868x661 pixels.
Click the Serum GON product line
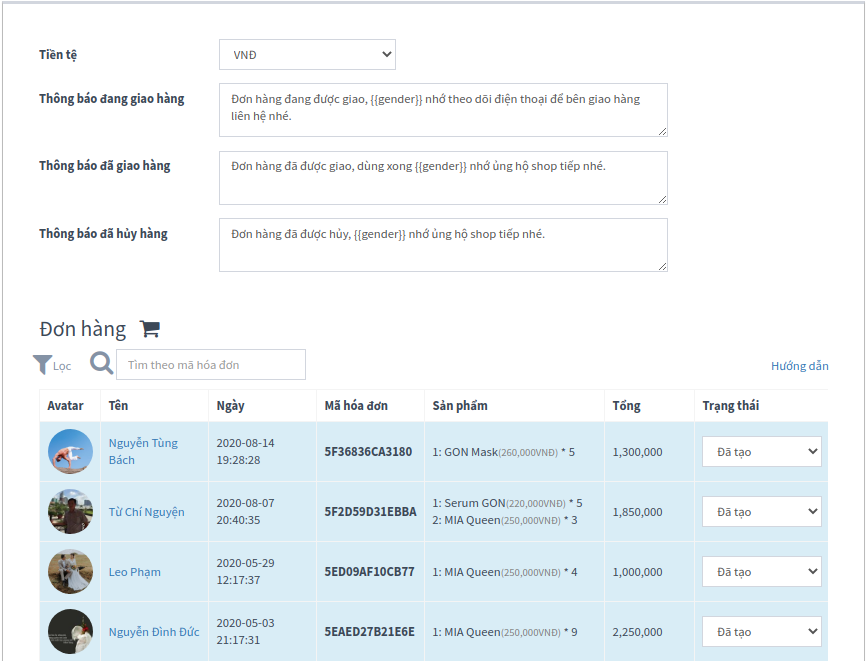507,503
